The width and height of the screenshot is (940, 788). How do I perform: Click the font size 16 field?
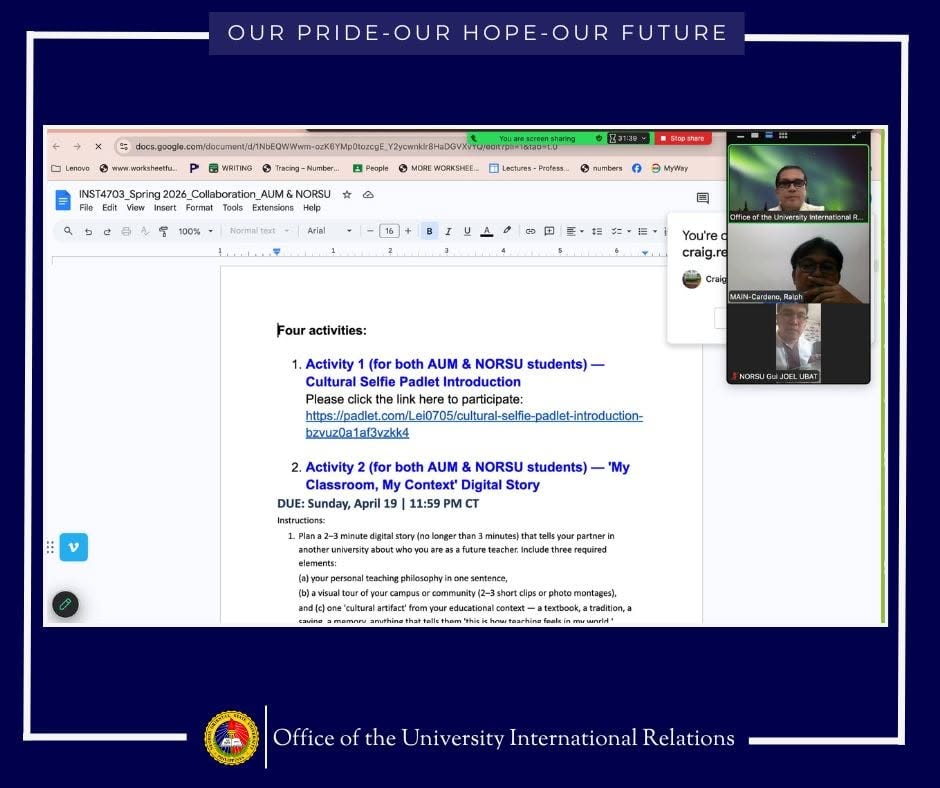pyautogui.click(x=389, y=231)
